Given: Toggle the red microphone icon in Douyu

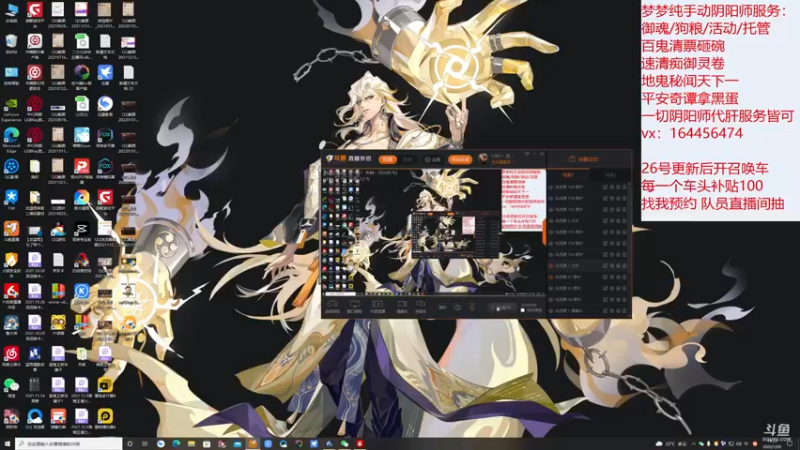Looking at the screenshot, I should click(x=472, y=307).
